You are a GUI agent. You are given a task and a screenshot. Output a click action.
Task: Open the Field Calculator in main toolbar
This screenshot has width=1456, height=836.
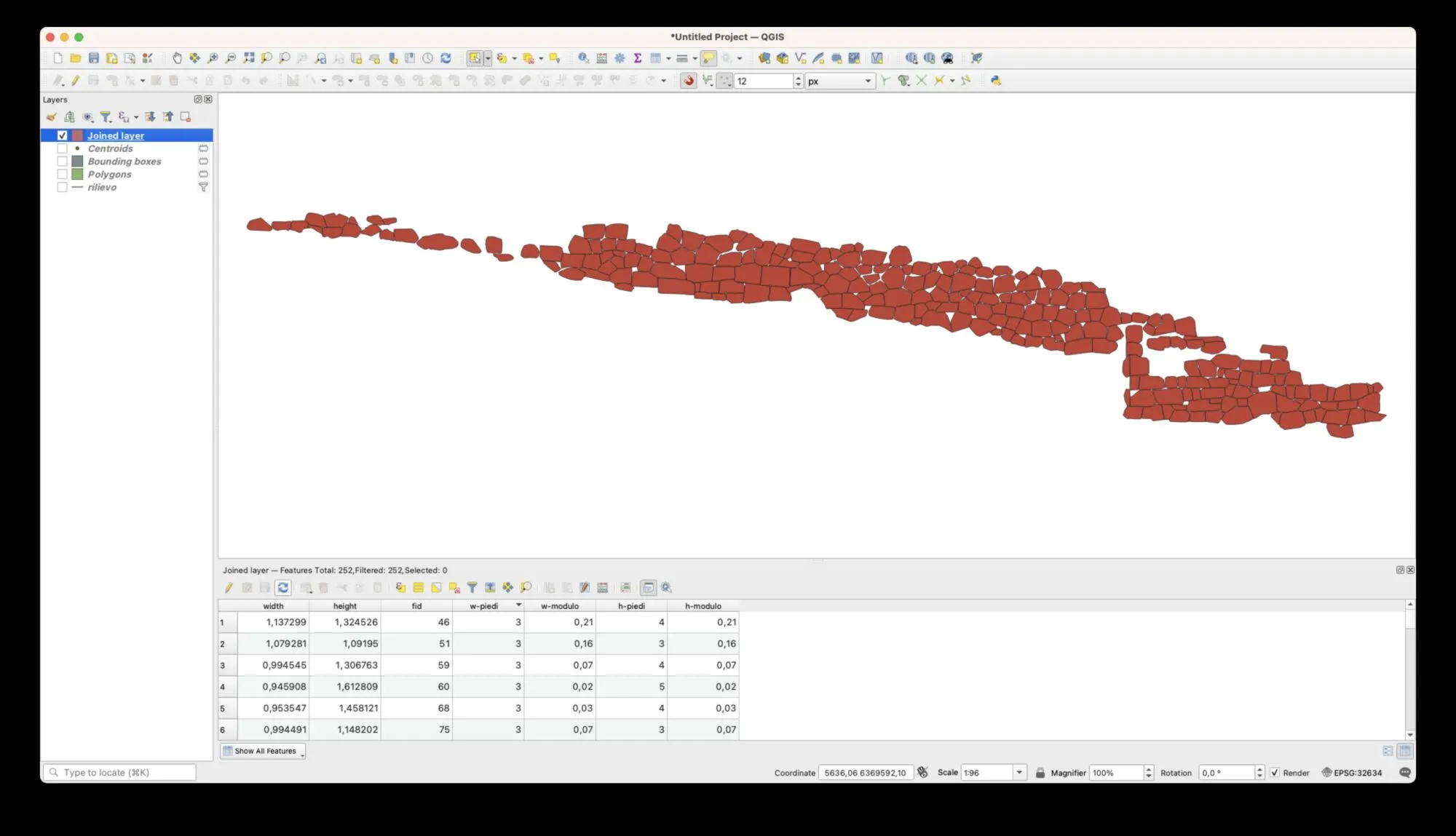point(602,58)
